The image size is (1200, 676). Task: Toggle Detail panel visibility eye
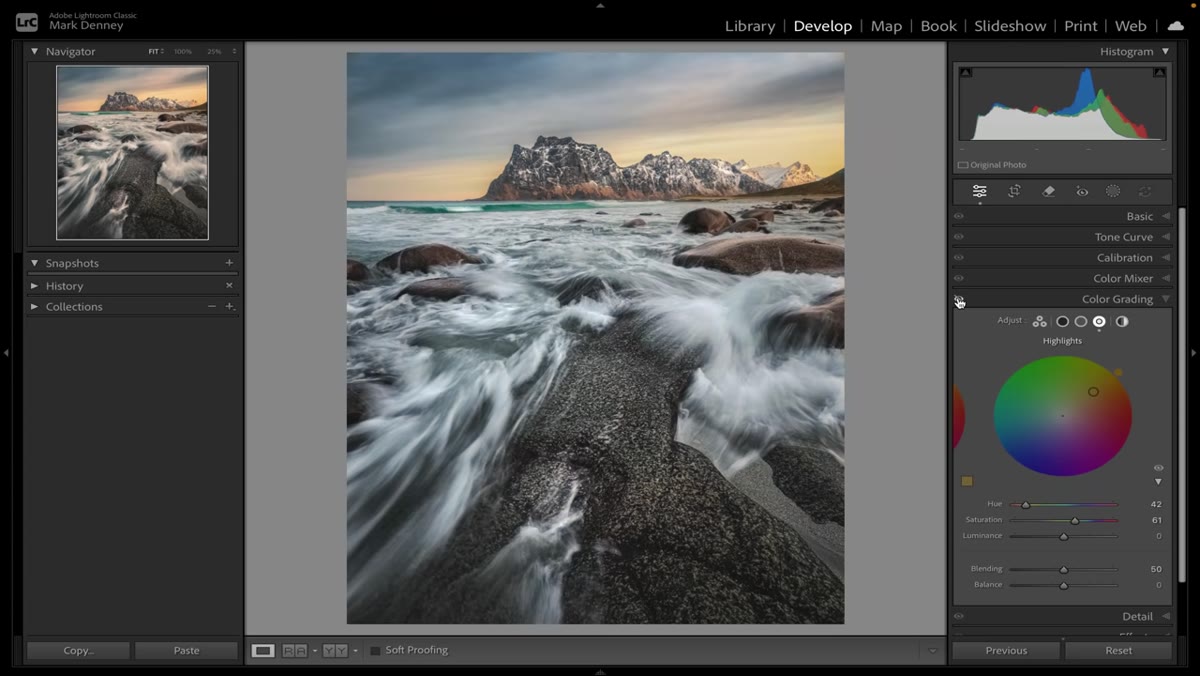point(958,616)
